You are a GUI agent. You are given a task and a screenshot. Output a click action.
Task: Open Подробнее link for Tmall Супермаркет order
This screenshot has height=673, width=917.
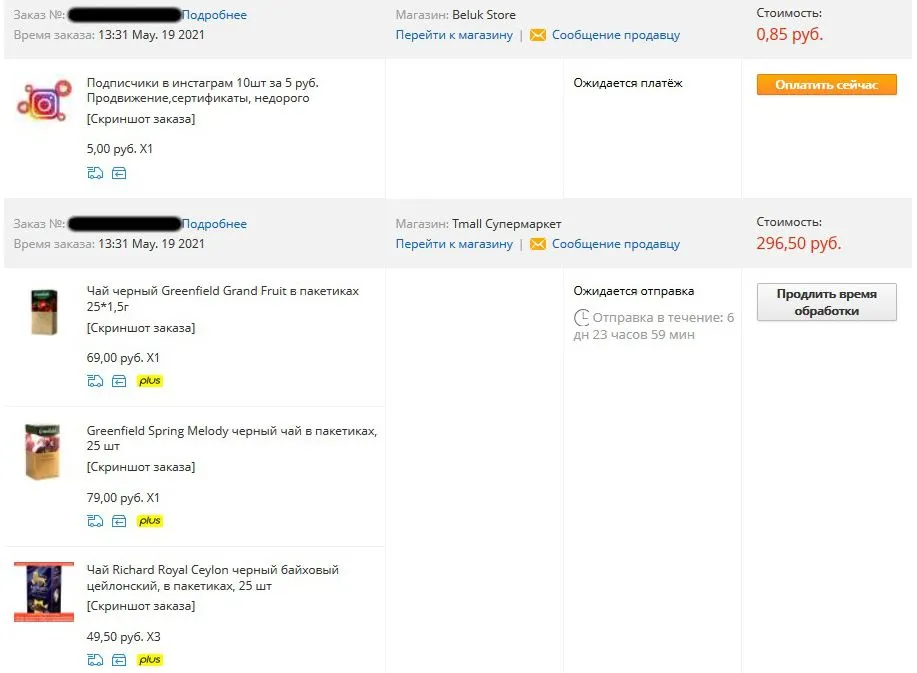click(214, 224)
